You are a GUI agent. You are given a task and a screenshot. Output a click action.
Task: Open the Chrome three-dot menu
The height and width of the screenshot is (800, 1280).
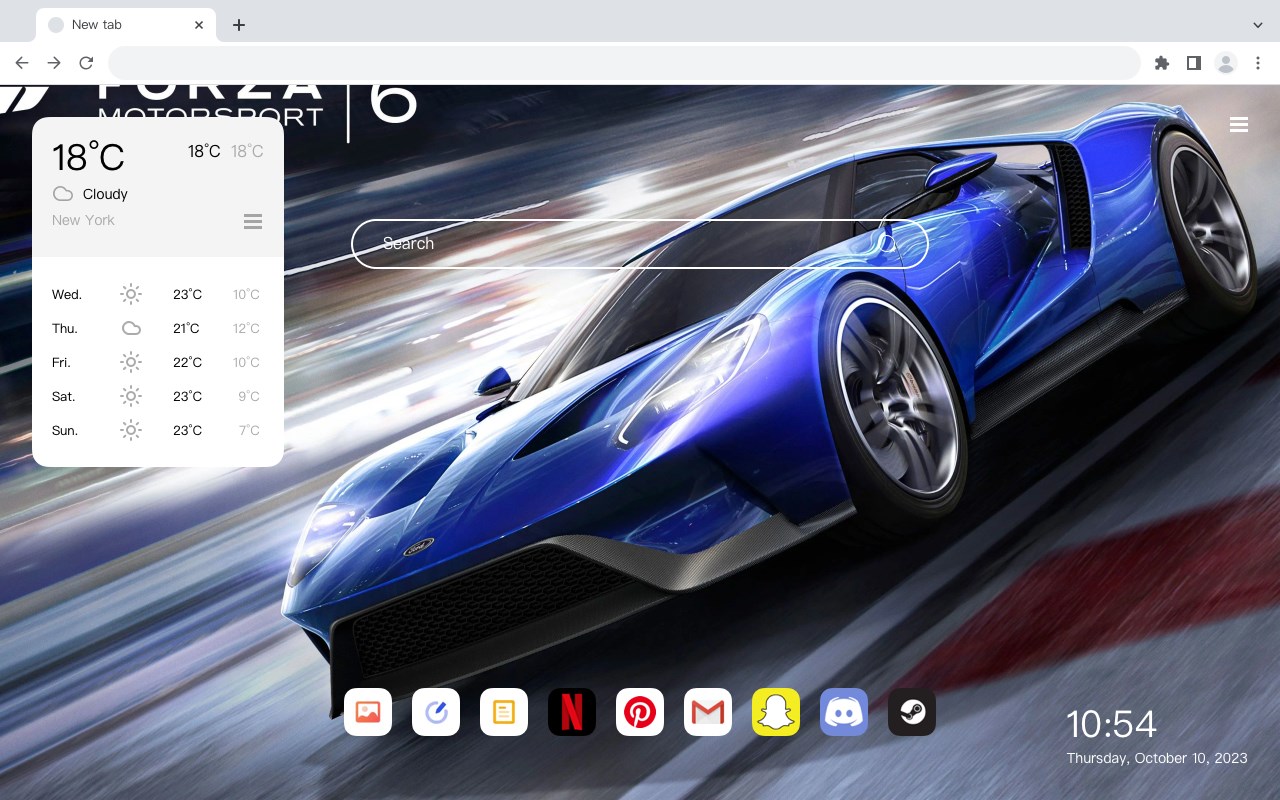point(1258,63)
